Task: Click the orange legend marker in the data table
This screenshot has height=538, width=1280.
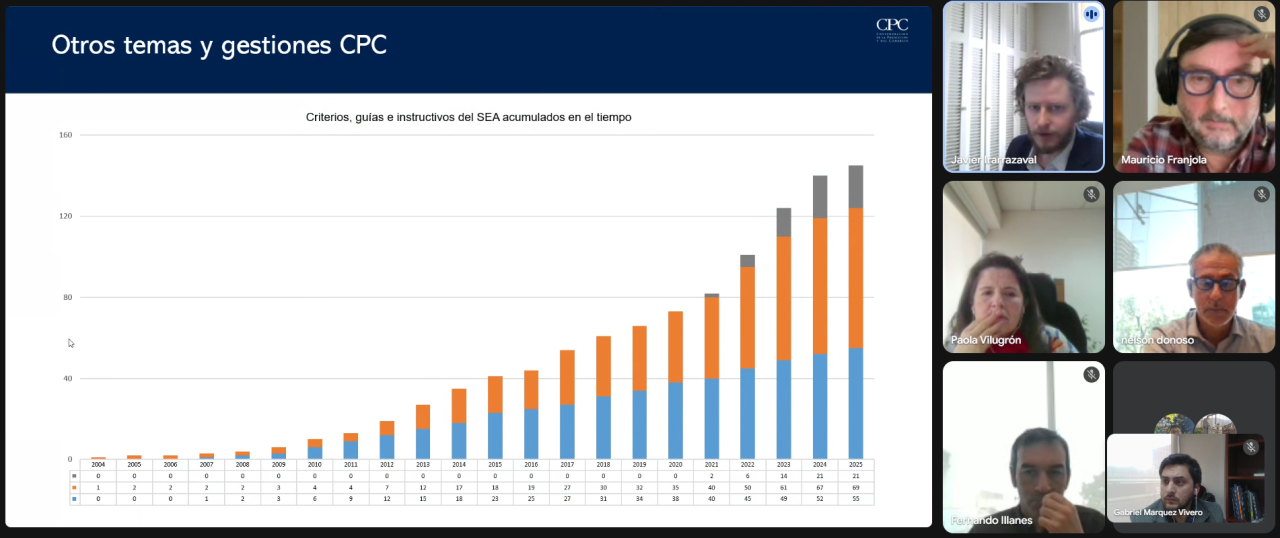Action: (x=74, y=487)
